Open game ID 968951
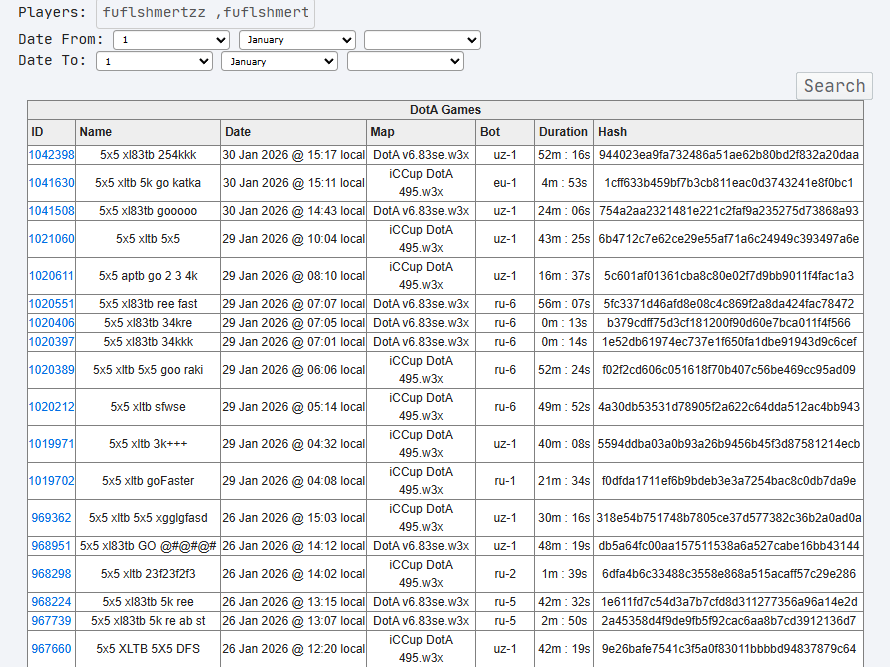 tap(51, 546)
